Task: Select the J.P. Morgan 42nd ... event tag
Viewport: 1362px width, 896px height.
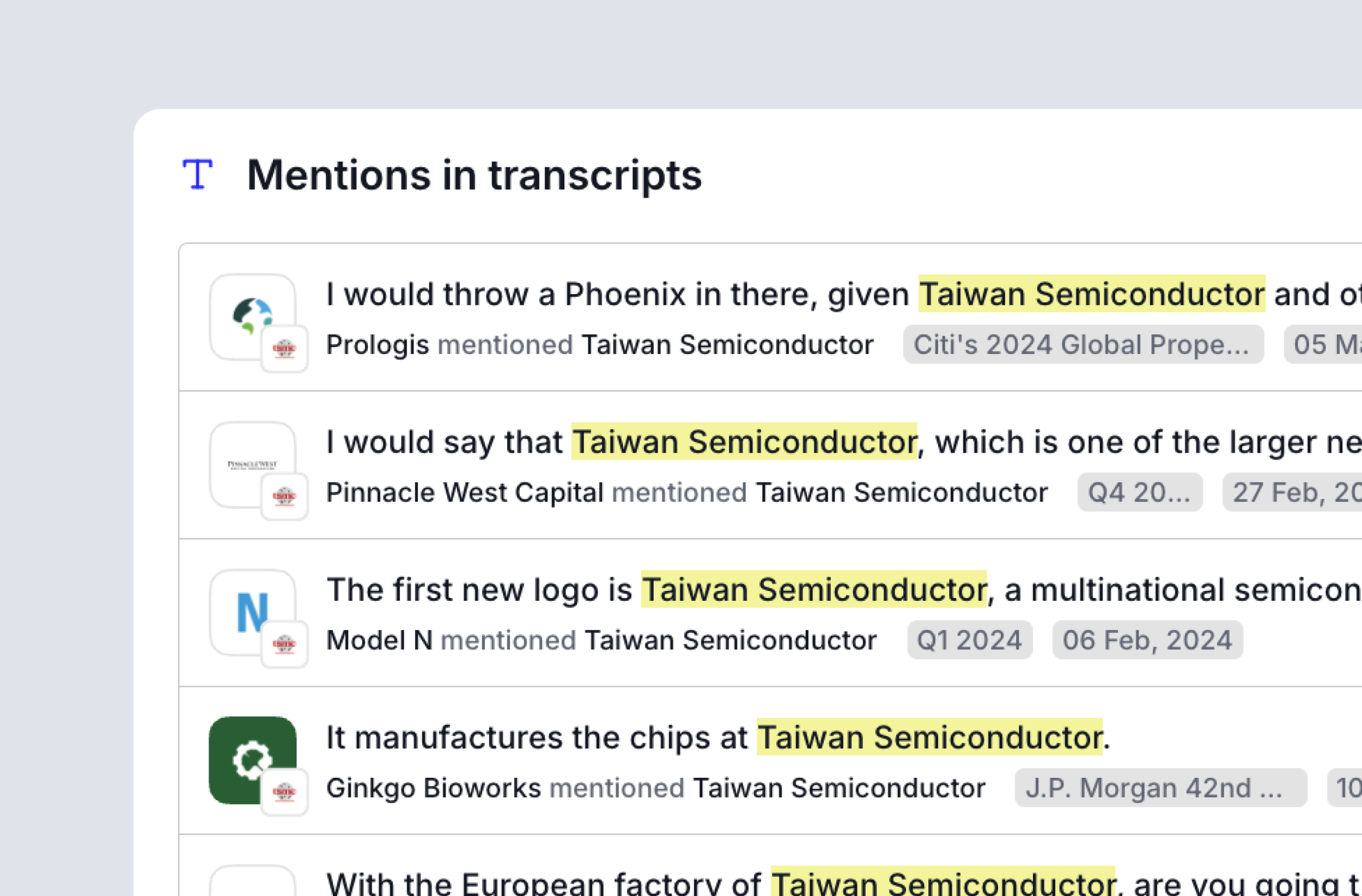Action: click(1161, 788)
